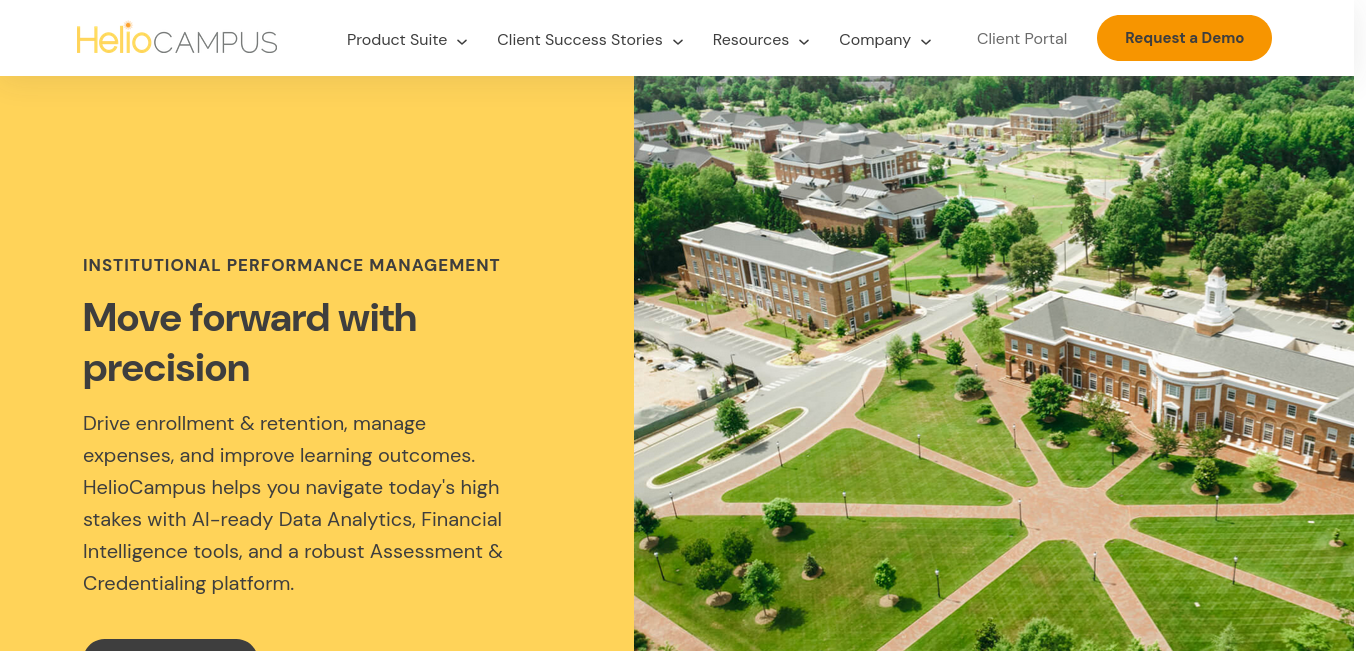Click the Request a Demo button
Image resolution: width=1366 pixels, height=651 pixels.
pyautogui.click(x=1184, y=38)
